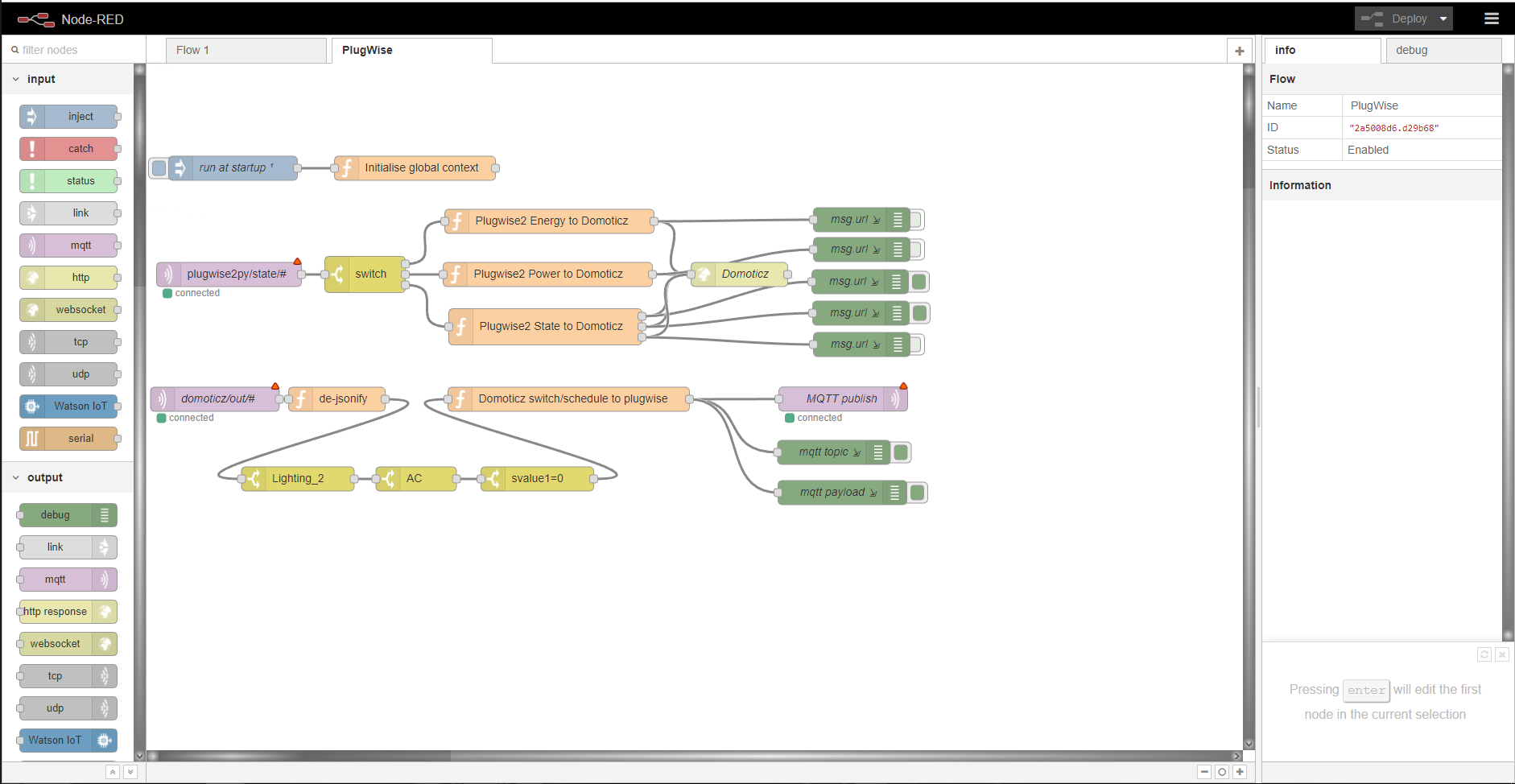Viewport: 1515px width, 784px height.
Task: Collapse all palette categories
Action: pyautogui.click(x=113, y=772)
